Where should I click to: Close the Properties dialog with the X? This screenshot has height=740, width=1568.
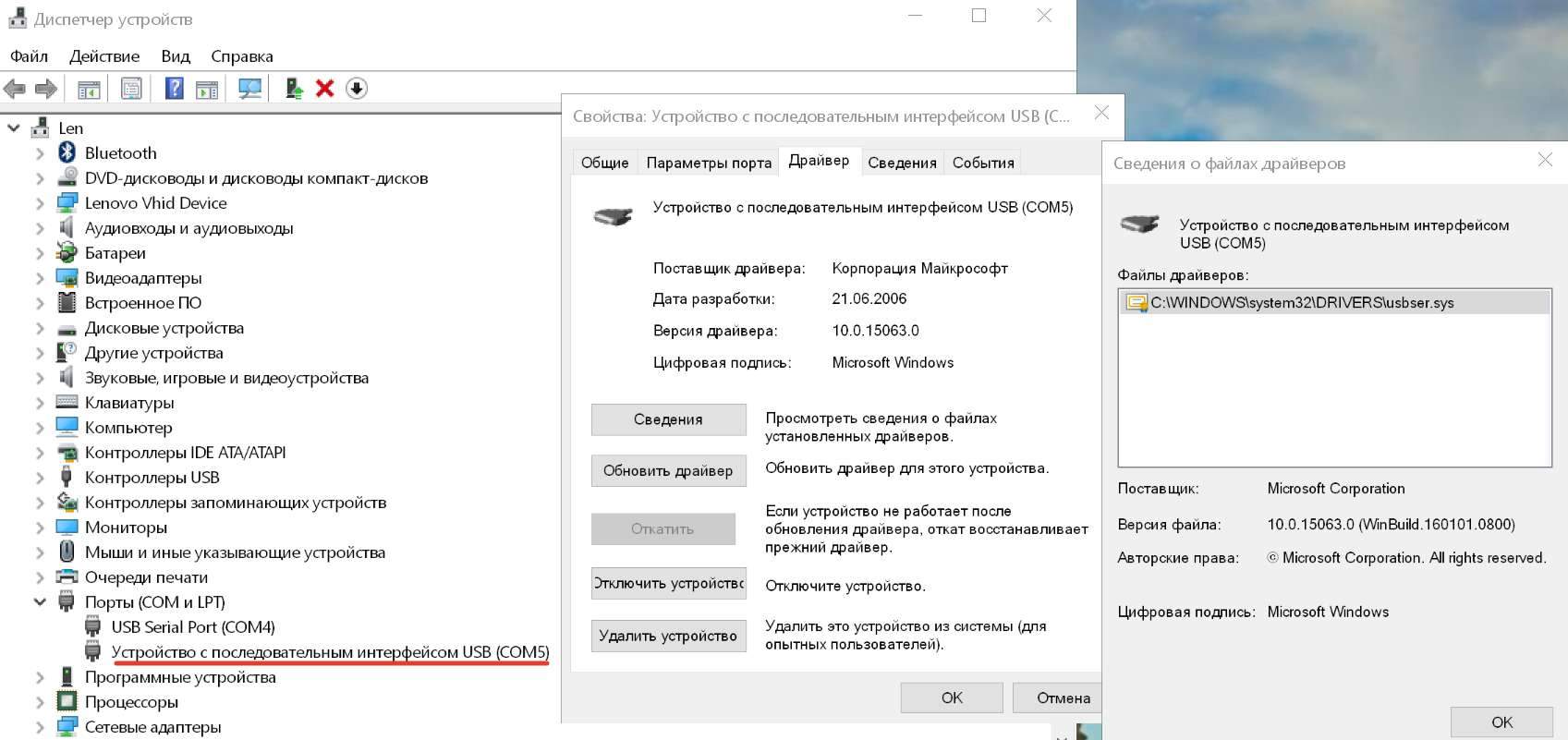[1101, 114]
